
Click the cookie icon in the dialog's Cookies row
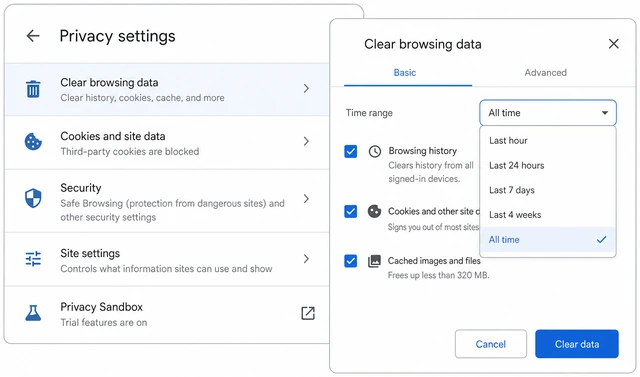pyautogui.click(x=374, y=211)
